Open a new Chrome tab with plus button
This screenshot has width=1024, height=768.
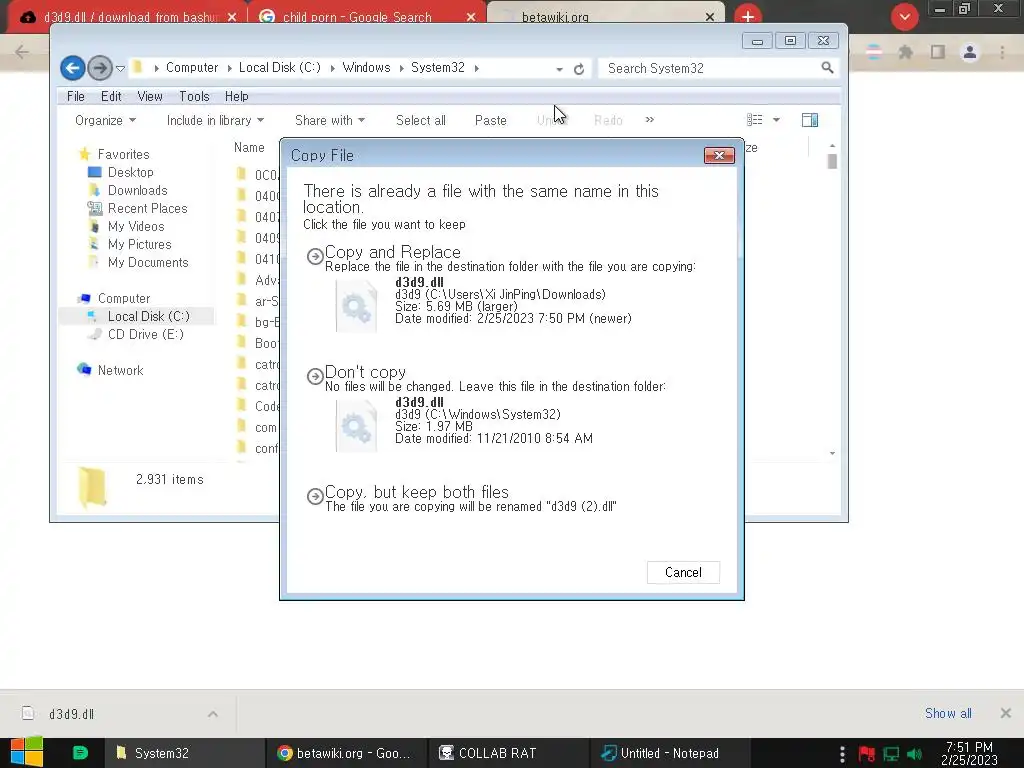[748, 17]
